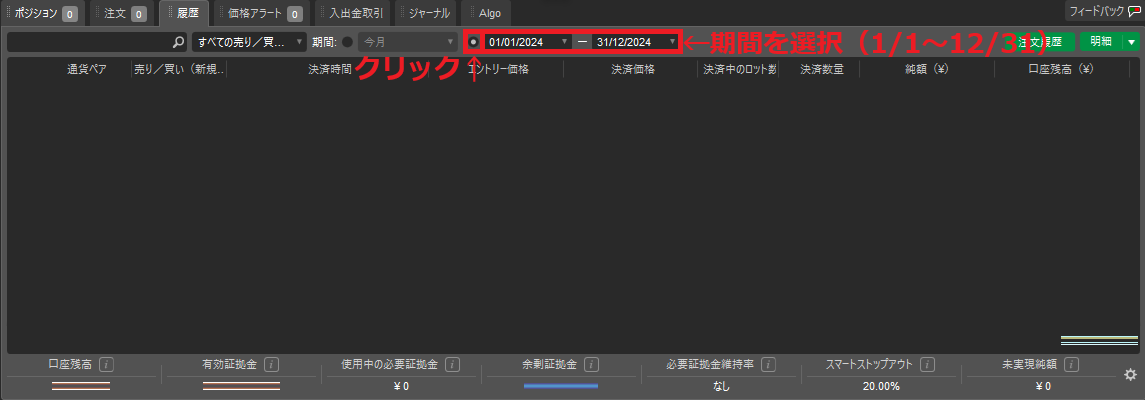Viewport: 1145px width, 400px height.
Task: Switch to the 注文 tab
Action: (121, 13)
